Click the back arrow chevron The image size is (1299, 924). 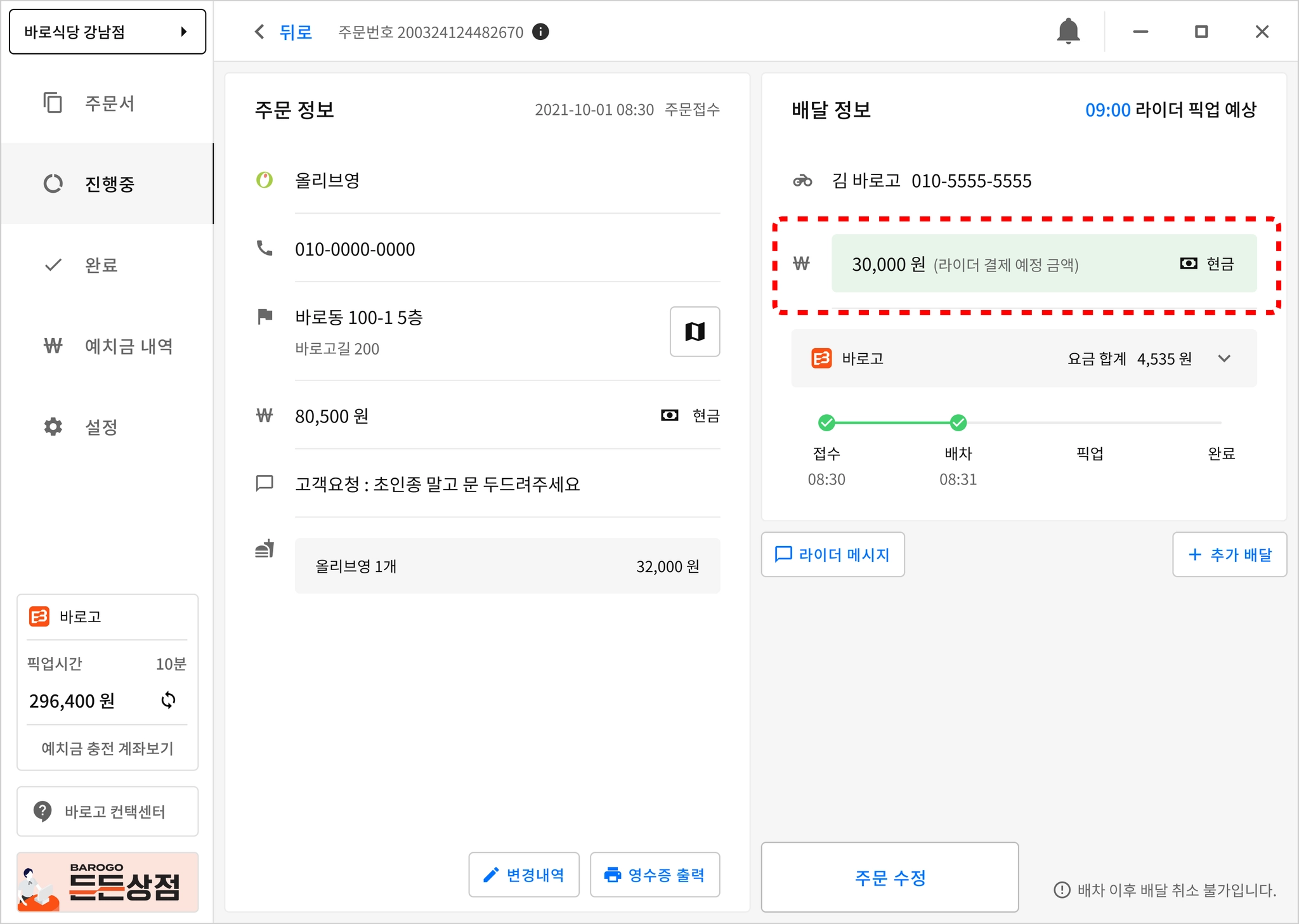pyautogui.click(x=259, y=32)
